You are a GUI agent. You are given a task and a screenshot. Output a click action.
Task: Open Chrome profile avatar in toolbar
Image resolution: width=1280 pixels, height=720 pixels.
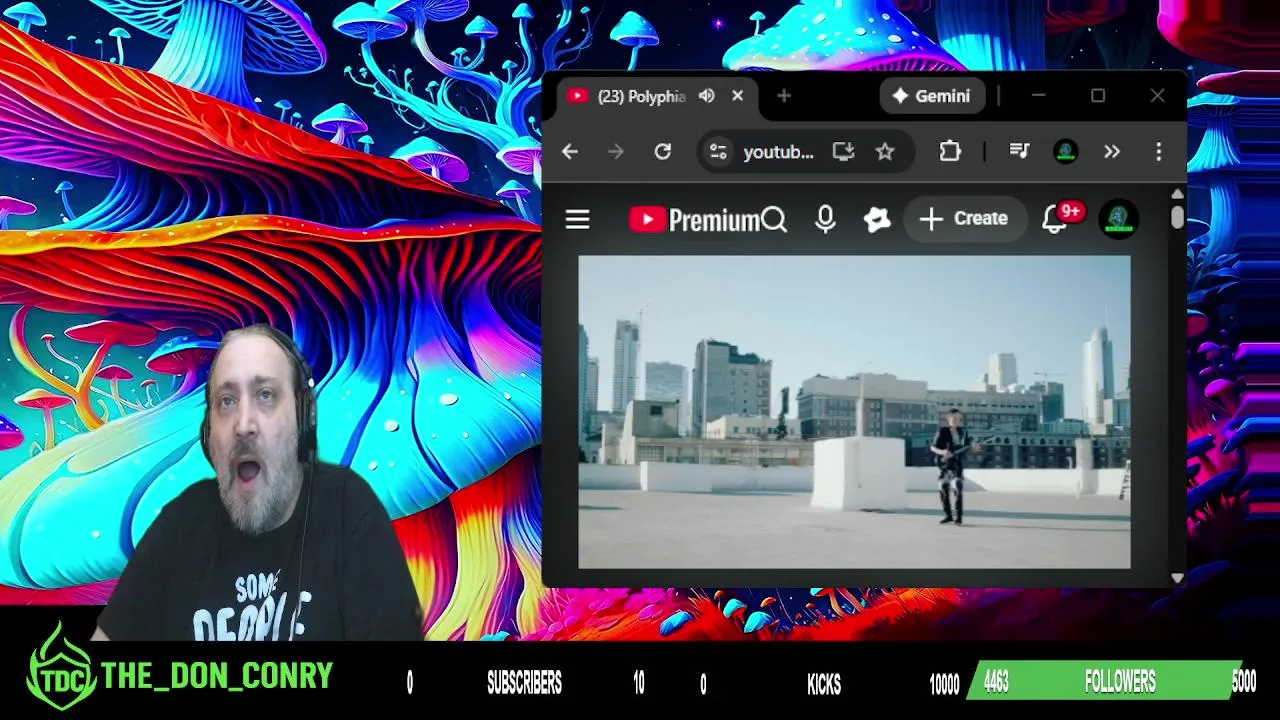click(x=1065, y=151)
